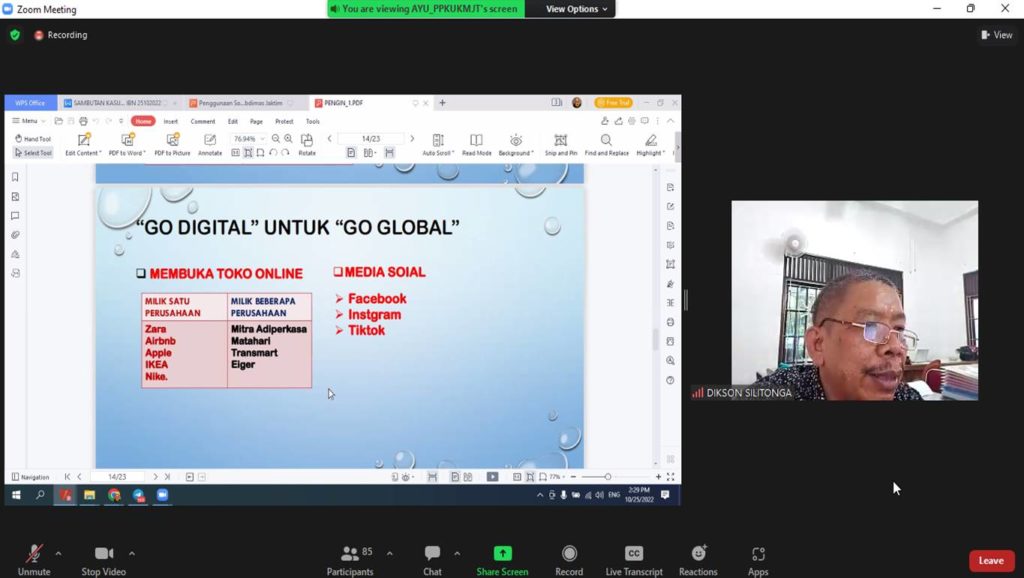Open the PDF to Picture converter
This screenshot has height=578, width=1024.
click(172, 145)
